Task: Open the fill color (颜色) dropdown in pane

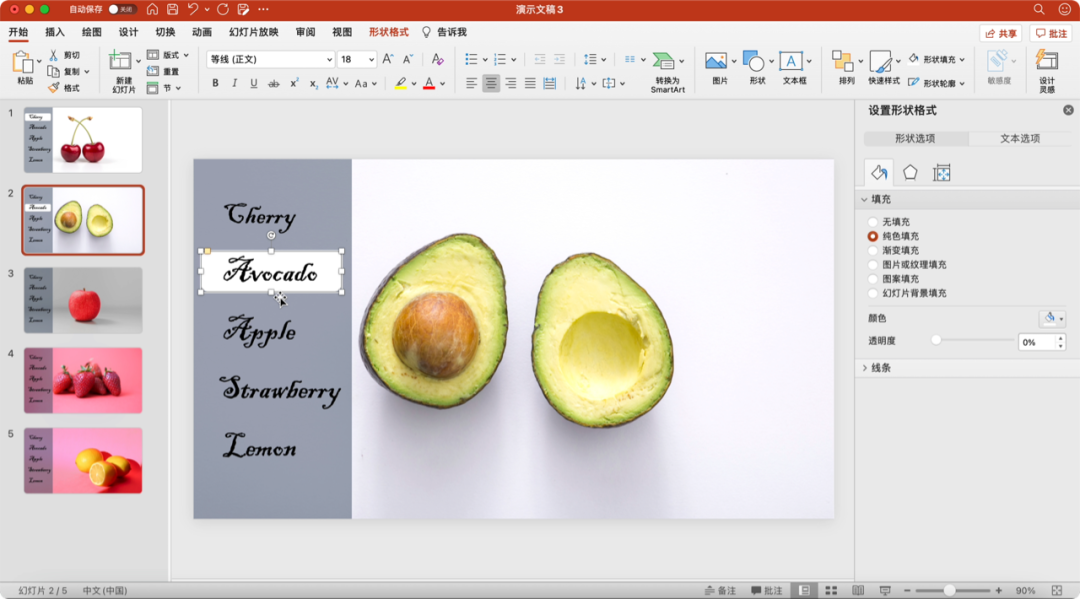Action: click(1052, 318)
